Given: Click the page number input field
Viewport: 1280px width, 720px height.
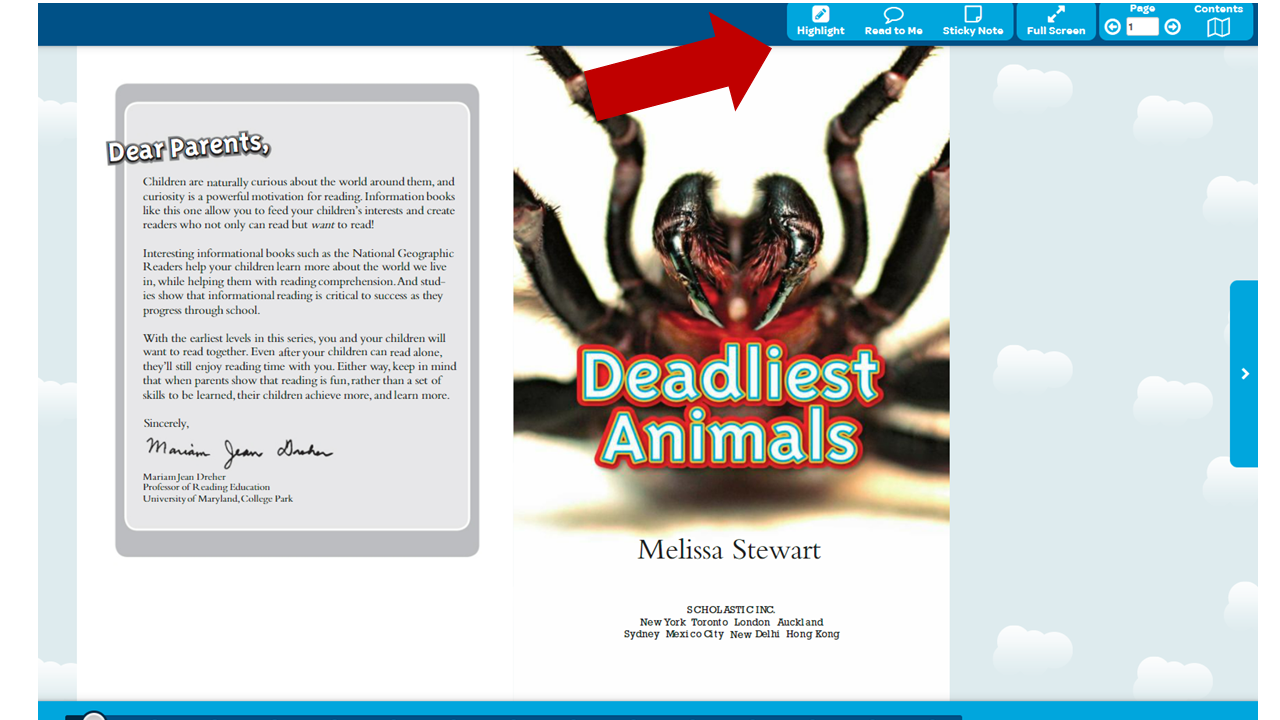Looking at the screenshot, I should pyautogui.click(x=1142, y=27).
